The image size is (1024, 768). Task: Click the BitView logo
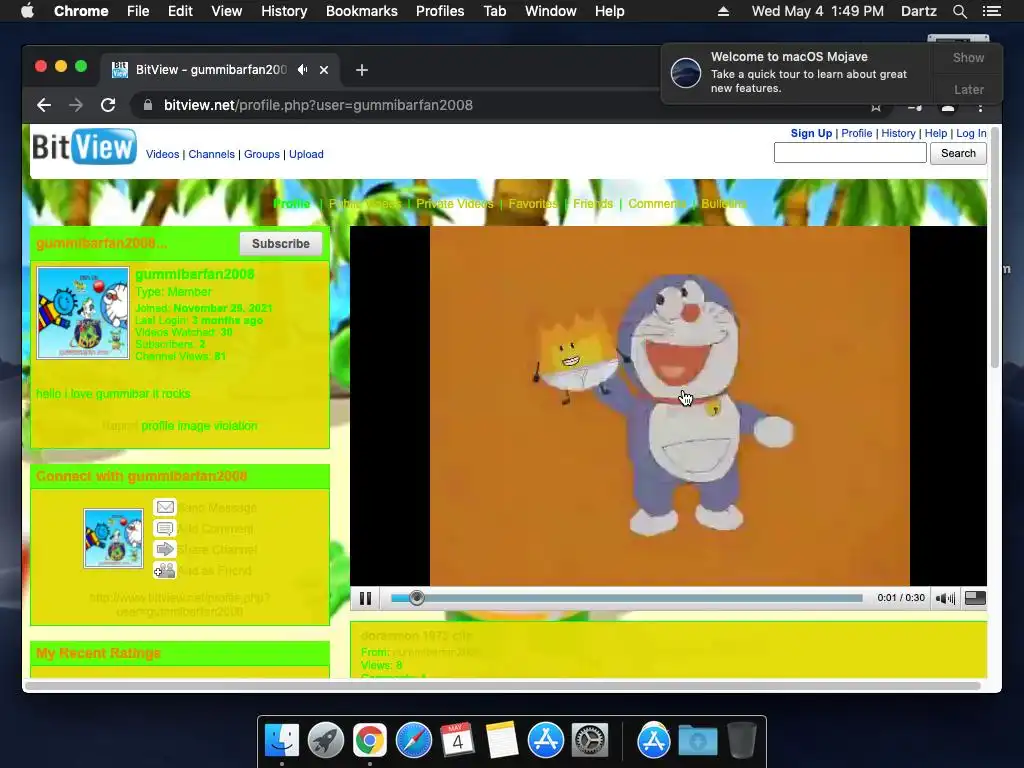click(x=84, y=146)
